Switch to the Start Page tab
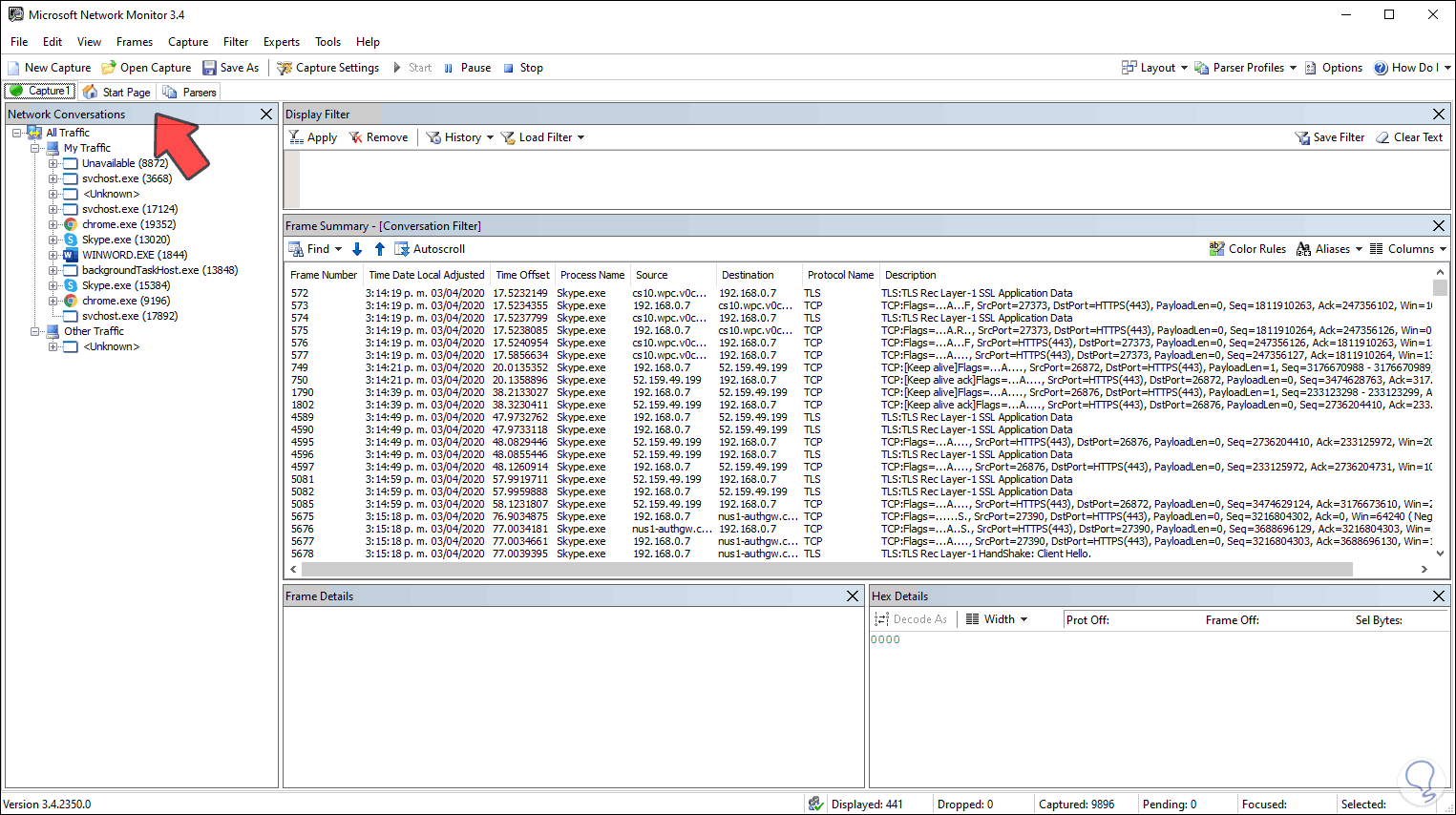The image size is (1456, 815). (x=116, y=92)
